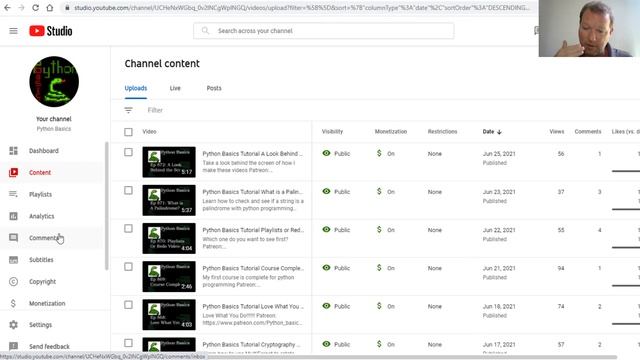Click the 4:04 Playlists or Redo thumbnail

coord(169,238)
